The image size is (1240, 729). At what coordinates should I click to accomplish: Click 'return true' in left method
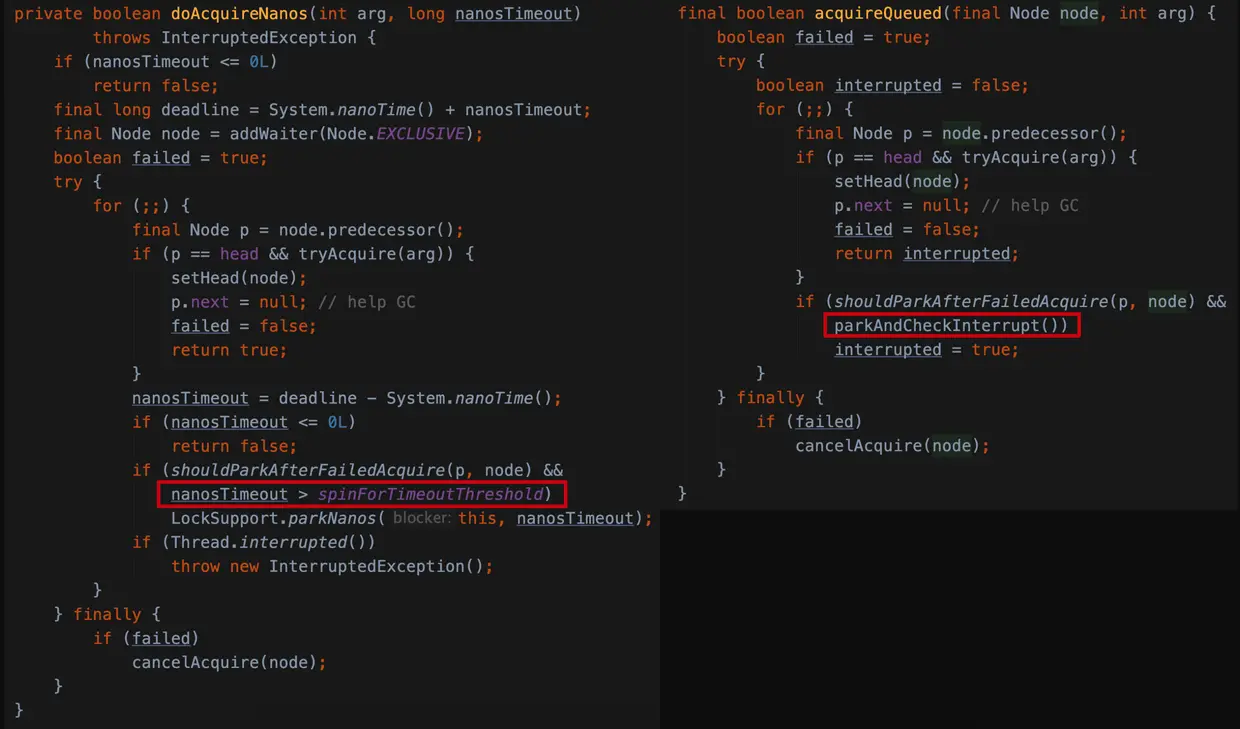[x=229, y=350]
